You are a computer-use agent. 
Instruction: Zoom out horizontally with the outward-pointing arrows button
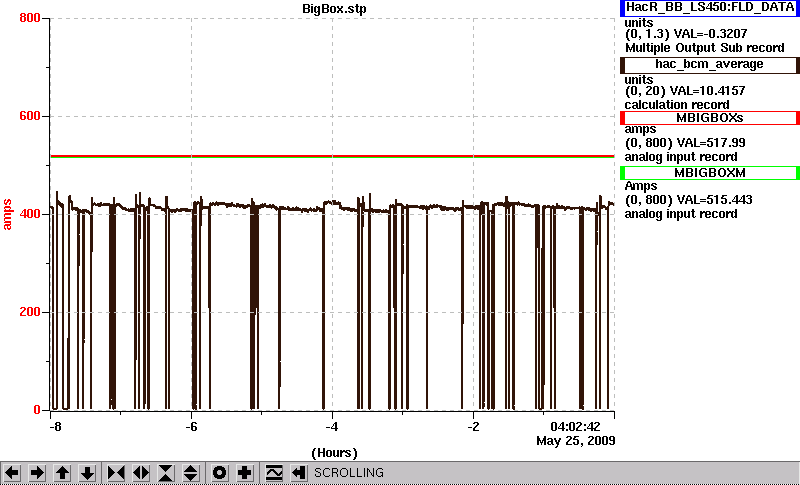tap(141, 473)
